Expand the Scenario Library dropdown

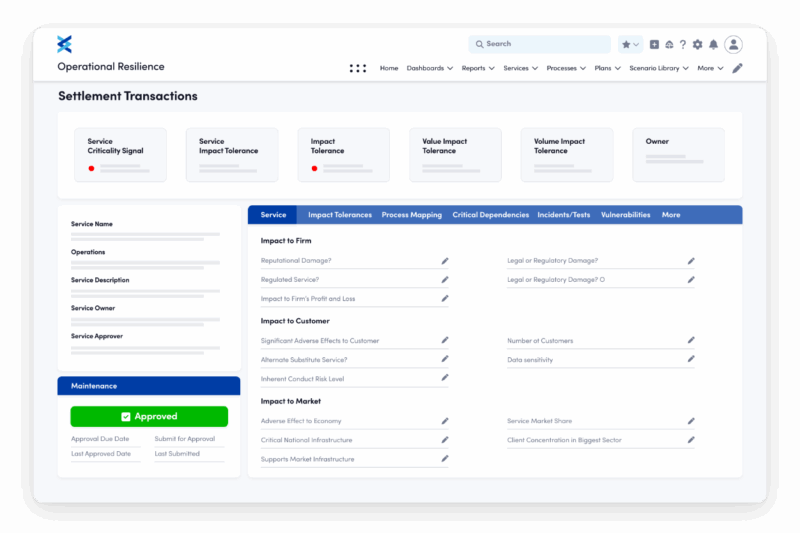click(x=659, y=68)
